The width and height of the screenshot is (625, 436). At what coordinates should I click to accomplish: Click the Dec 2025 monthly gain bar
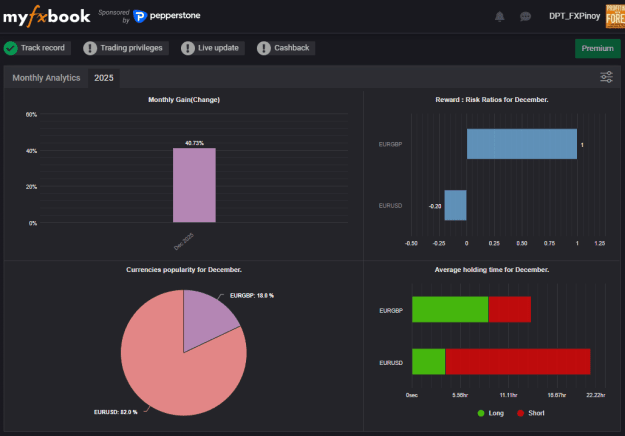pos(194,185)
